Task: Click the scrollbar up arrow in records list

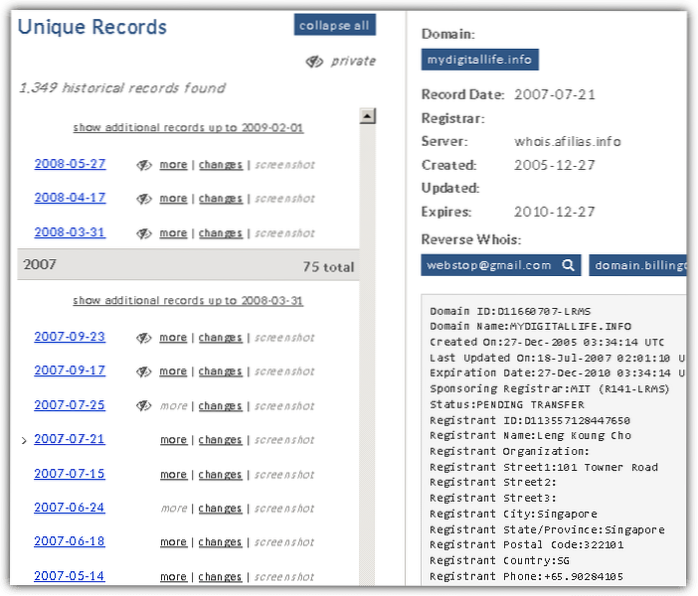Action: [x=367, y=117]
